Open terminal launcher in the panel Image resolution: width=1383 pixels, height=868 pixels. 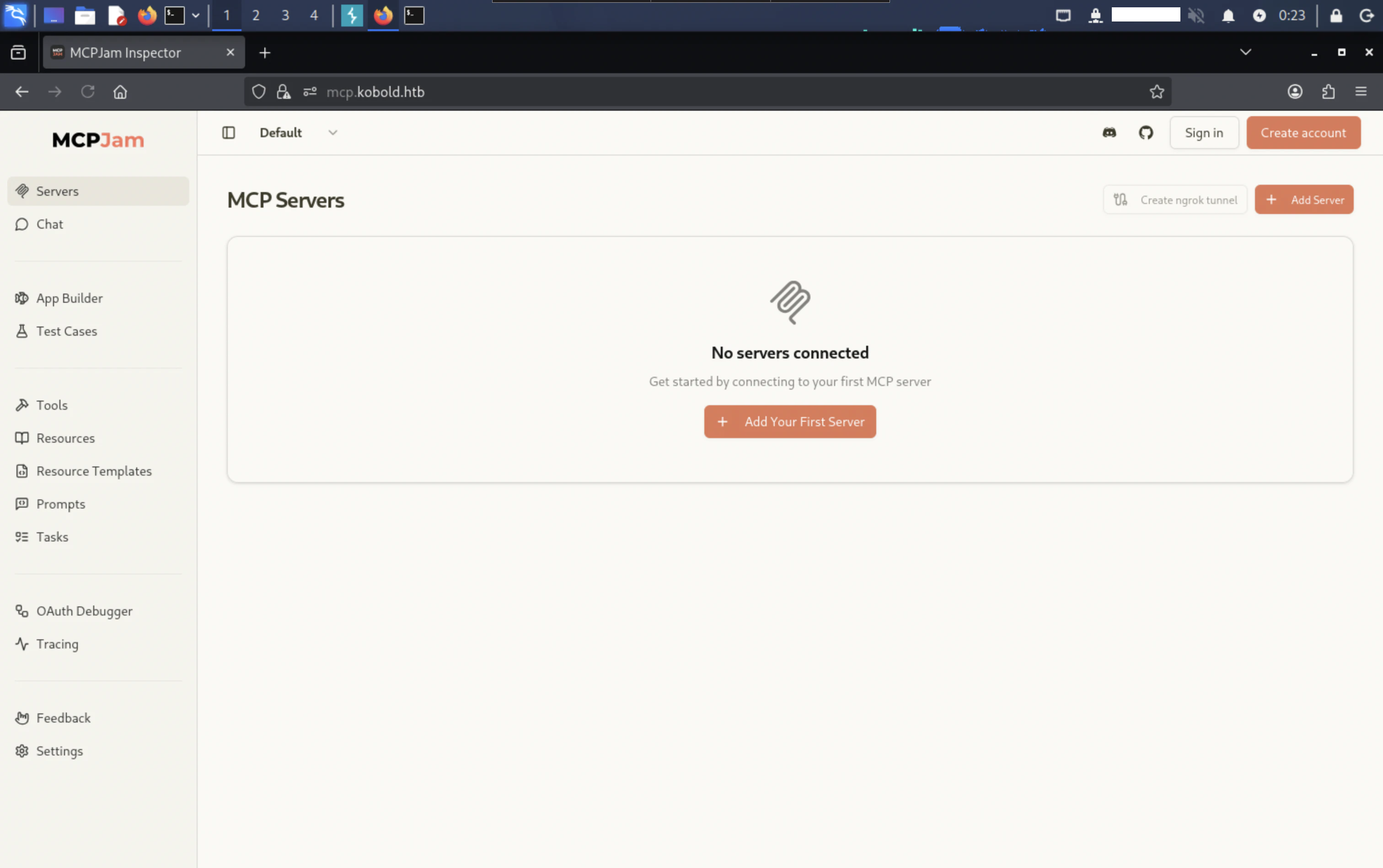click(175, 16)
